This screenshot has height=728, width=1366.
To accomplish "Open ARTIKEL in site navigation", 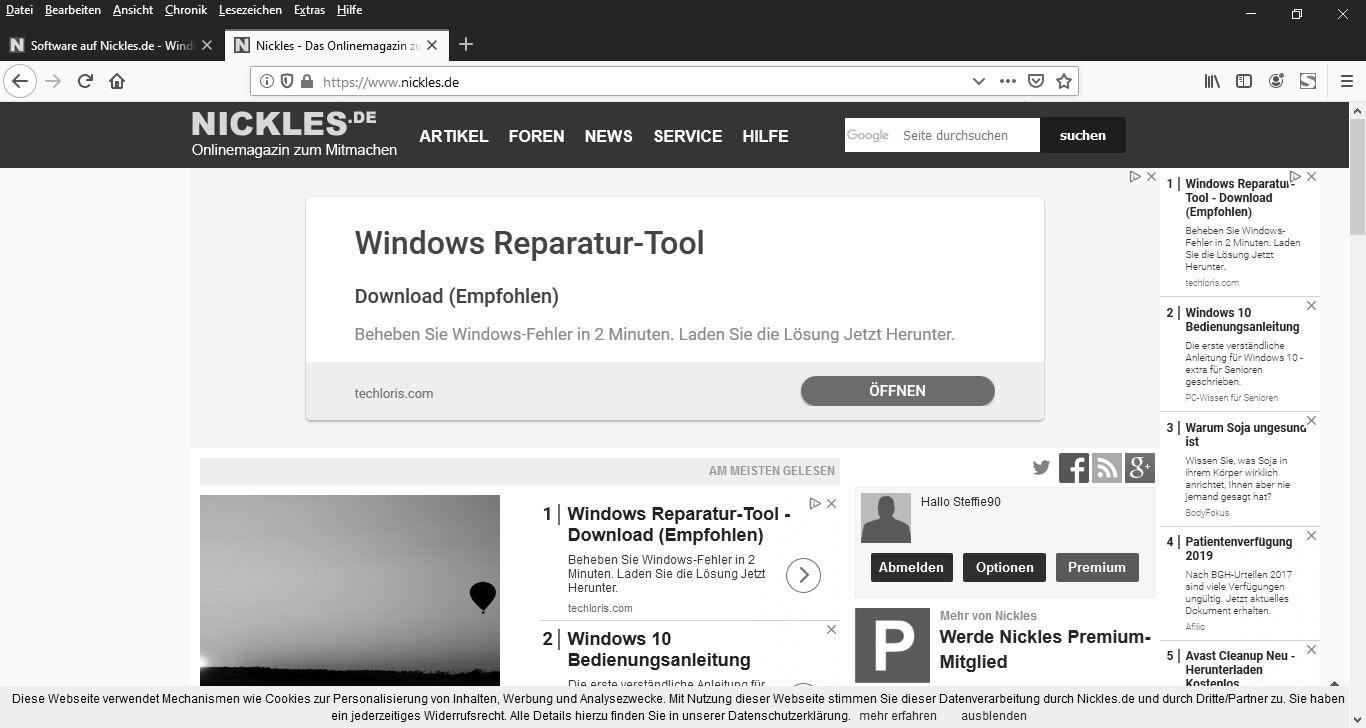I will 454,136.
